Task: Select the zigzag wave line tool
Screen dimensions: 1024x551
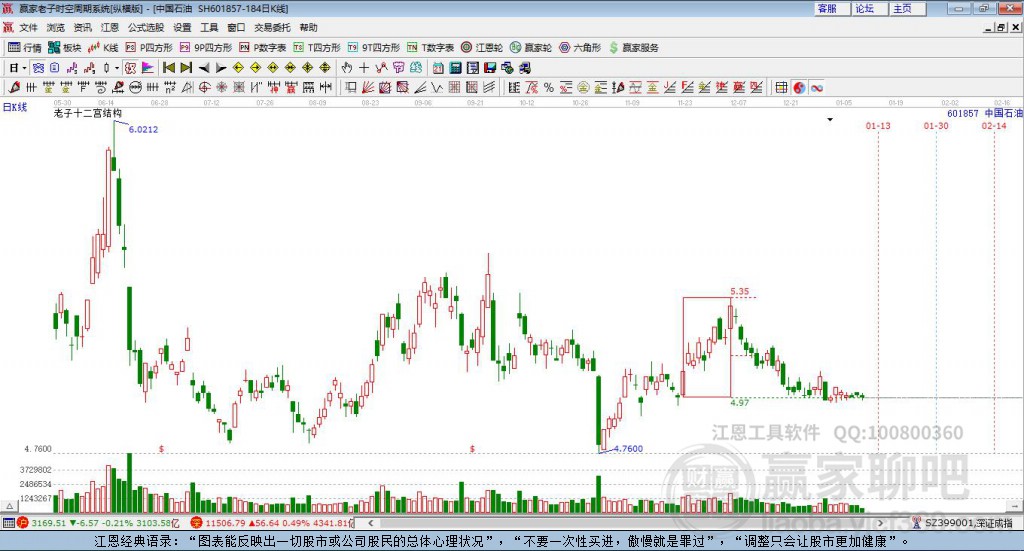Action: (436, 87)
